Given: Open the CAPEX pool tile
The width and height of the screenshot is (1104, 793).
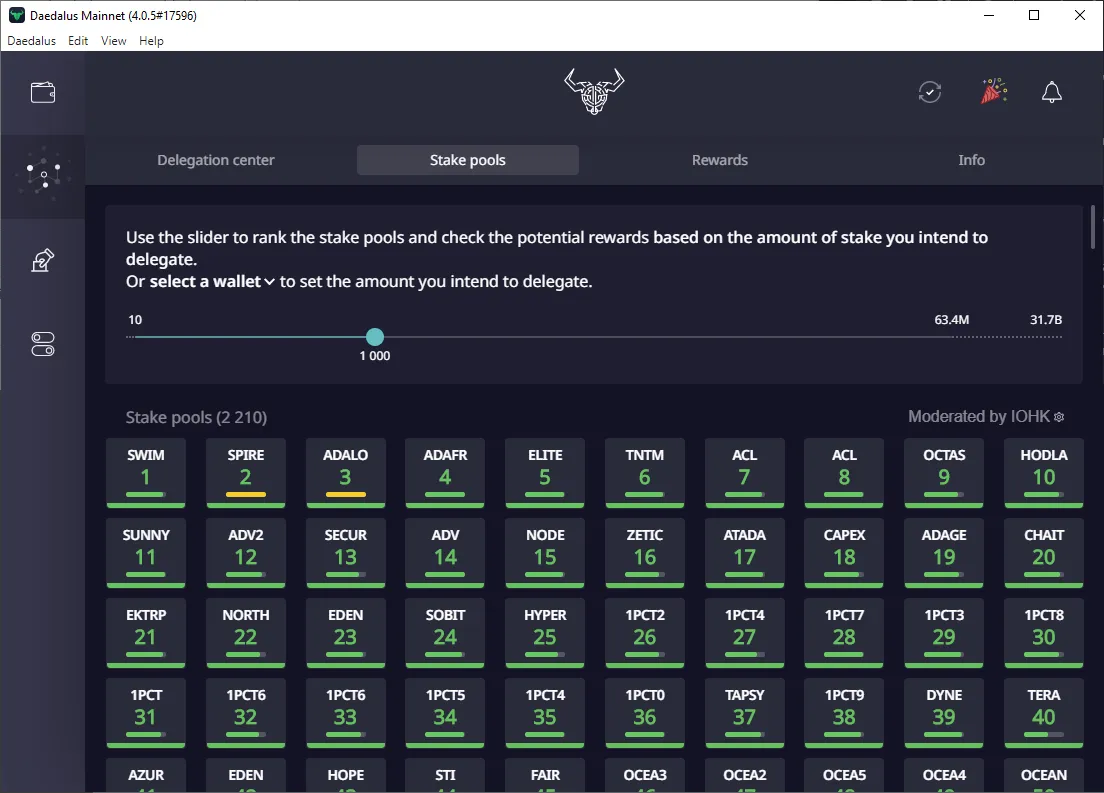Looking at the screenshot, I should (844, 553).
